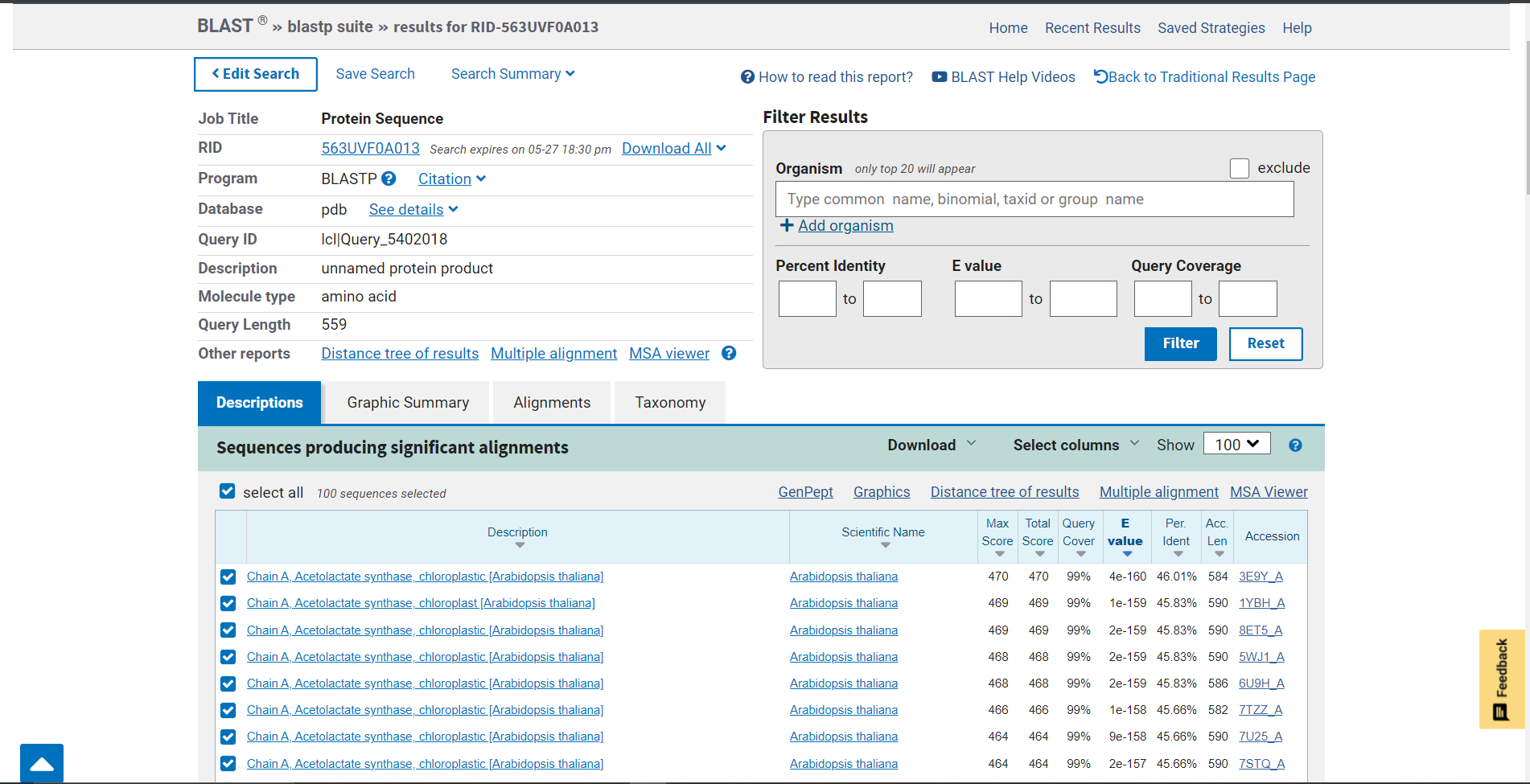Screen dimensions: 1530x784
Task: Go Back to Traditional Results Page
Action: click(1204, 77)
